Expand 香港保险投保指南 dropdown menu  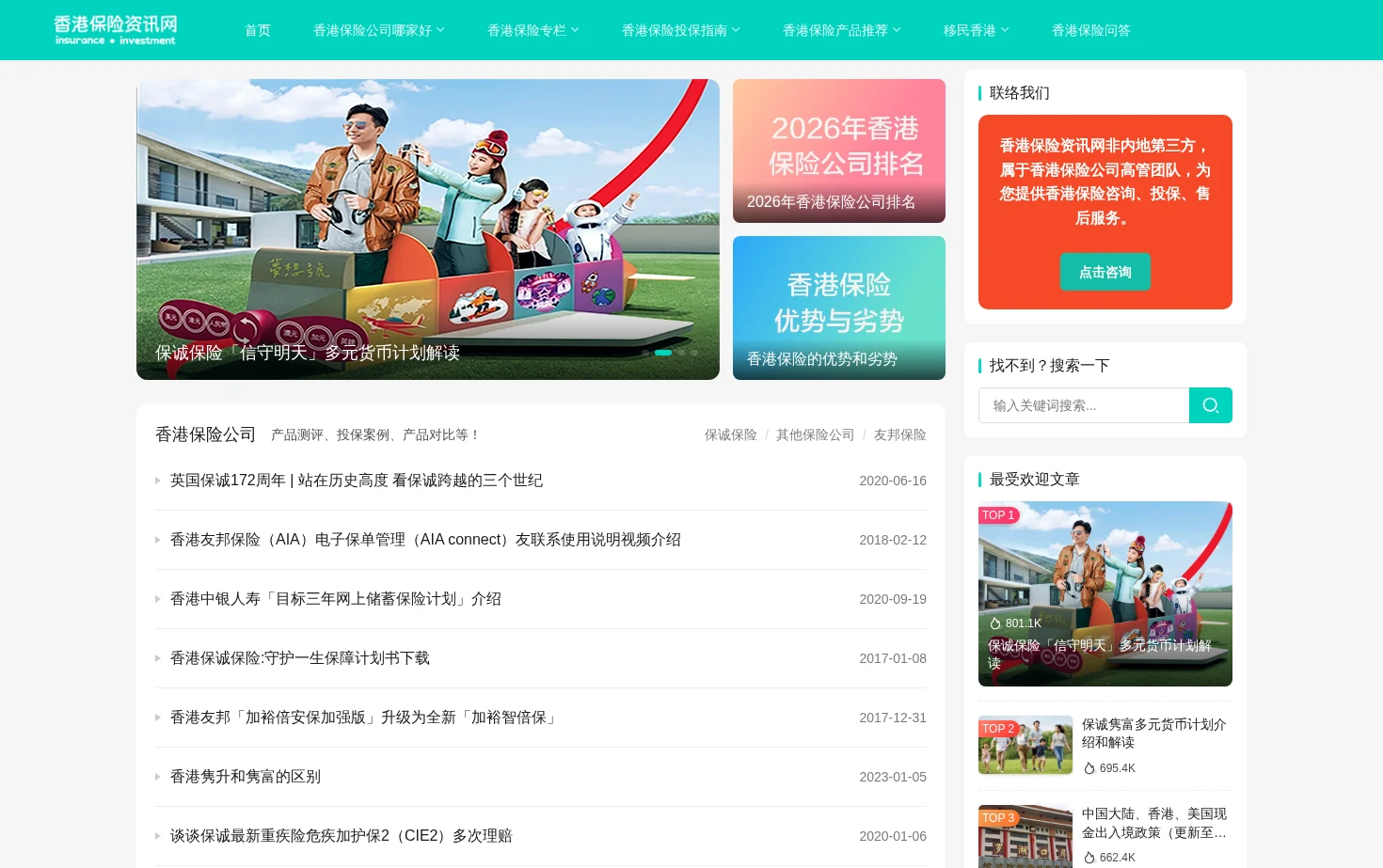(681, 30)
